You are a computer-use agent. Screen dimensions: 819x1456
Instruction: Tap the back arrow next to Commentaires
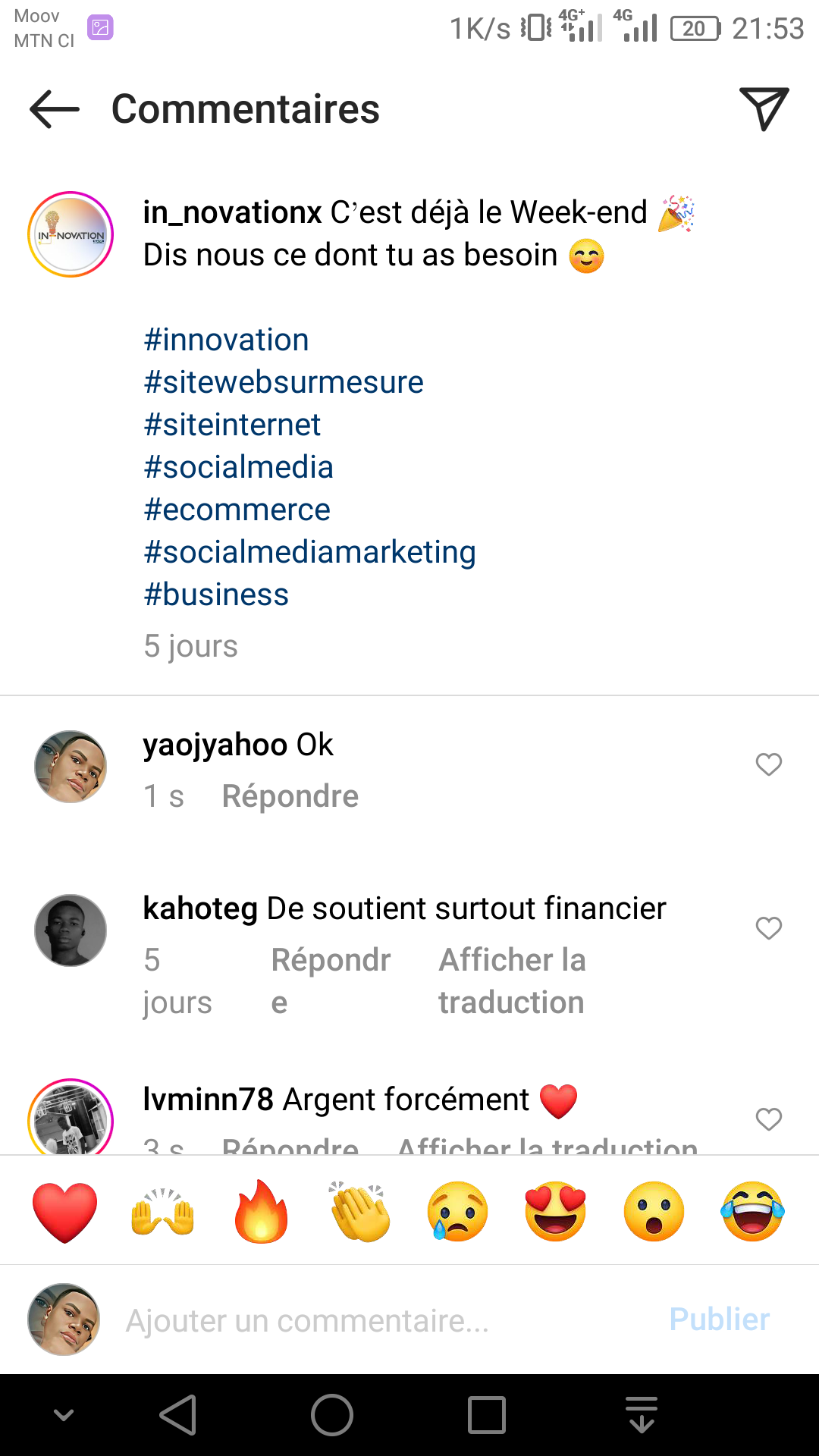click(x=55, y=109)
